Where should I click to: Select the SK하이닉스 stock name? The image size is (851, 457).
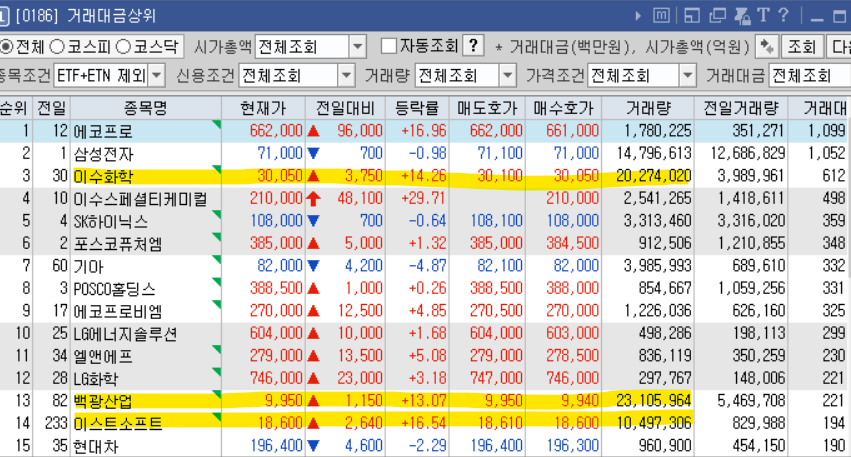111,221
